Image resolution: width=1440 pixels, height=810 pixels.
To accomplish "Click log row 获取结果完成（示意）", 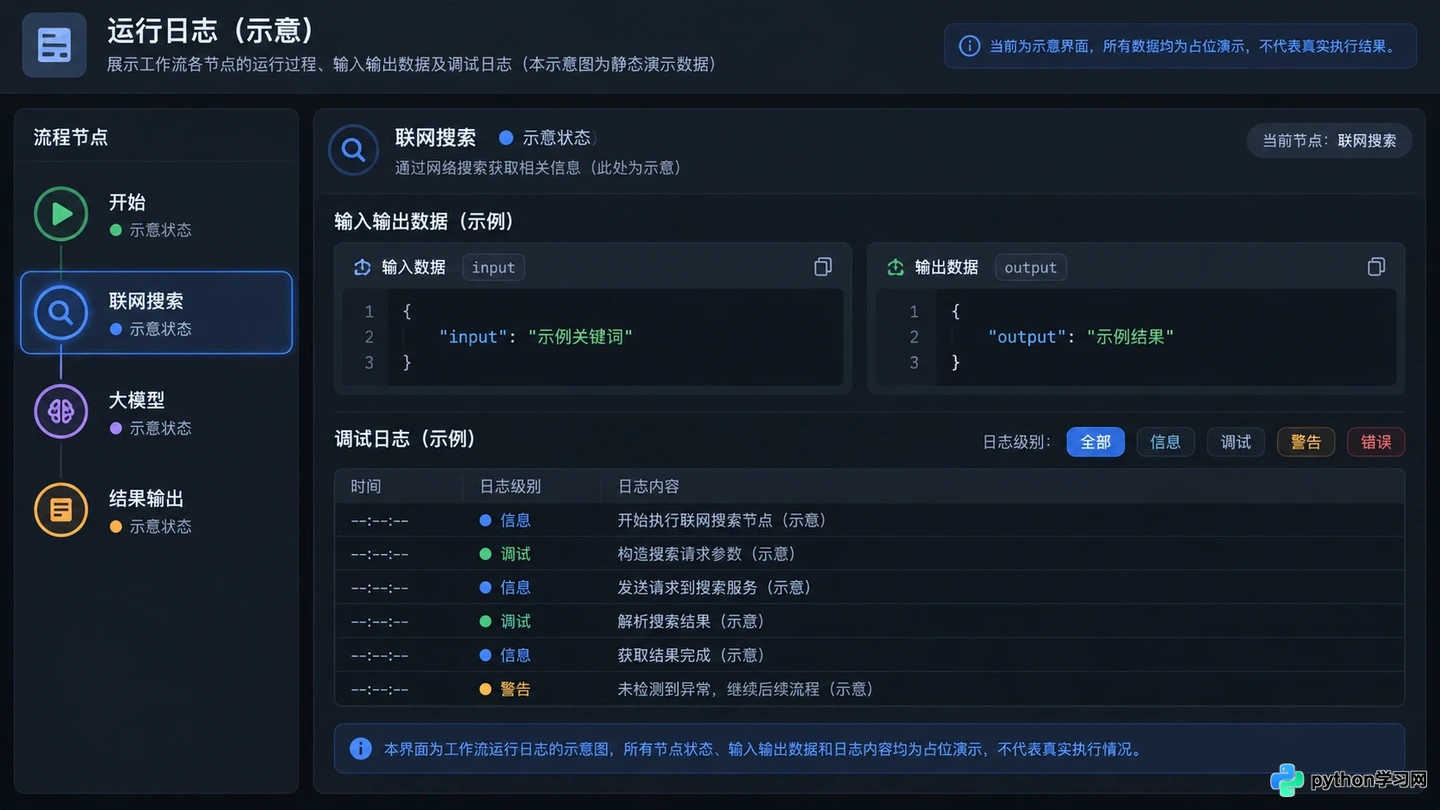I will click(x=869, y=655).
